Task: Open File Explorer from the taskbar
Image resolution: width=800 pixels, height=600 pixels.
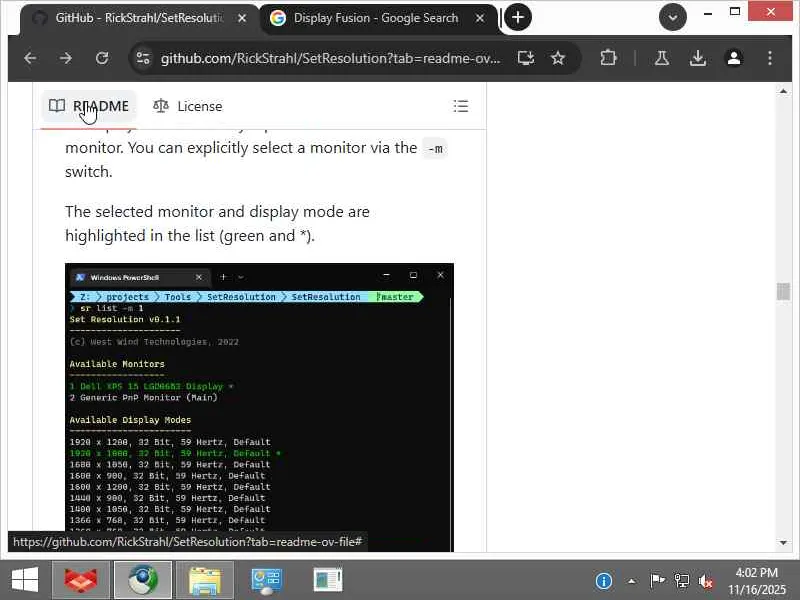Action: pos(205,580)
